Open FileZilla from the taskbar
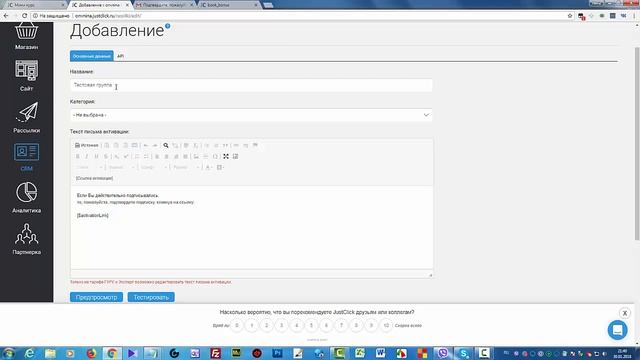 click(x=216, y=353)
